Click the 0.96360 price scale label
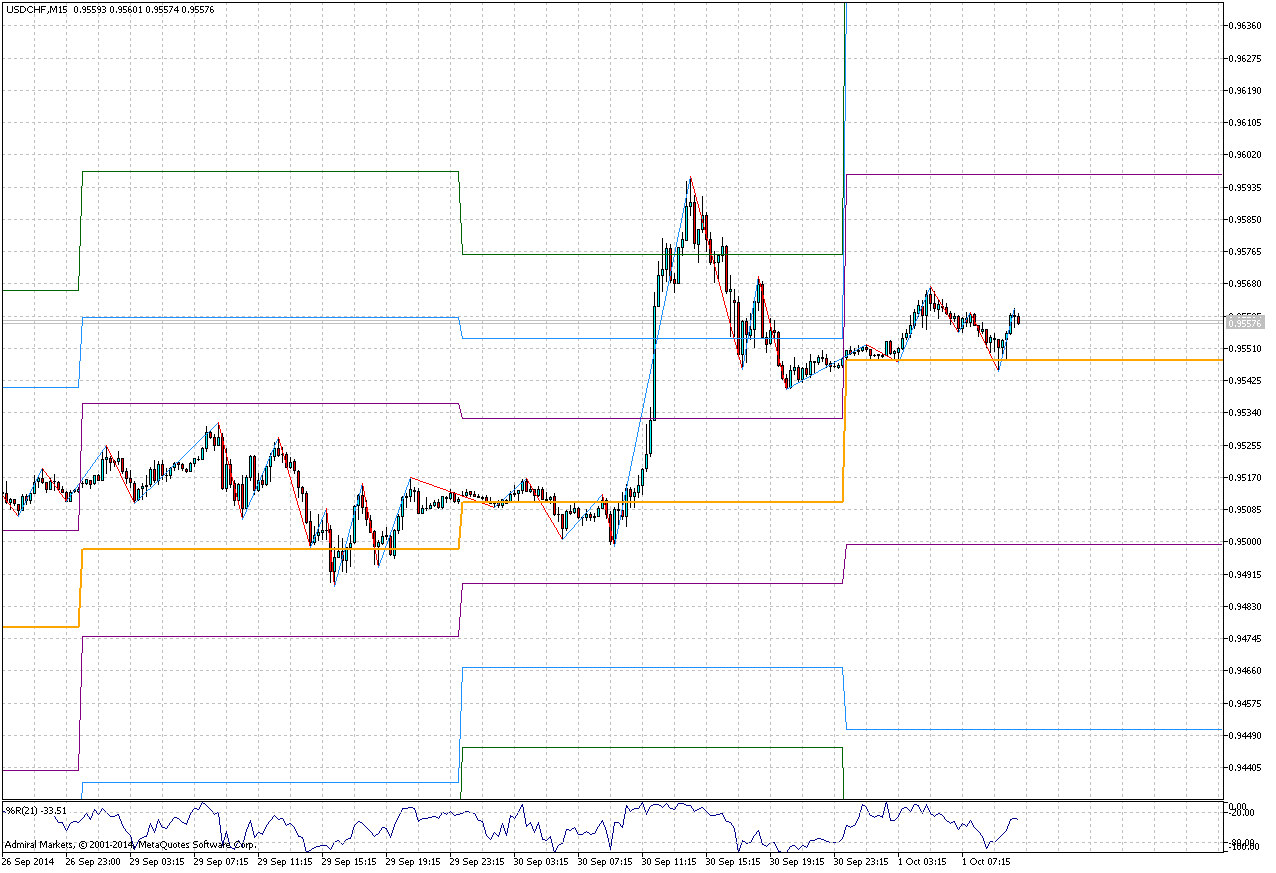The height and width of the screenshot is (873, 1276). [x=1246, y=26]
